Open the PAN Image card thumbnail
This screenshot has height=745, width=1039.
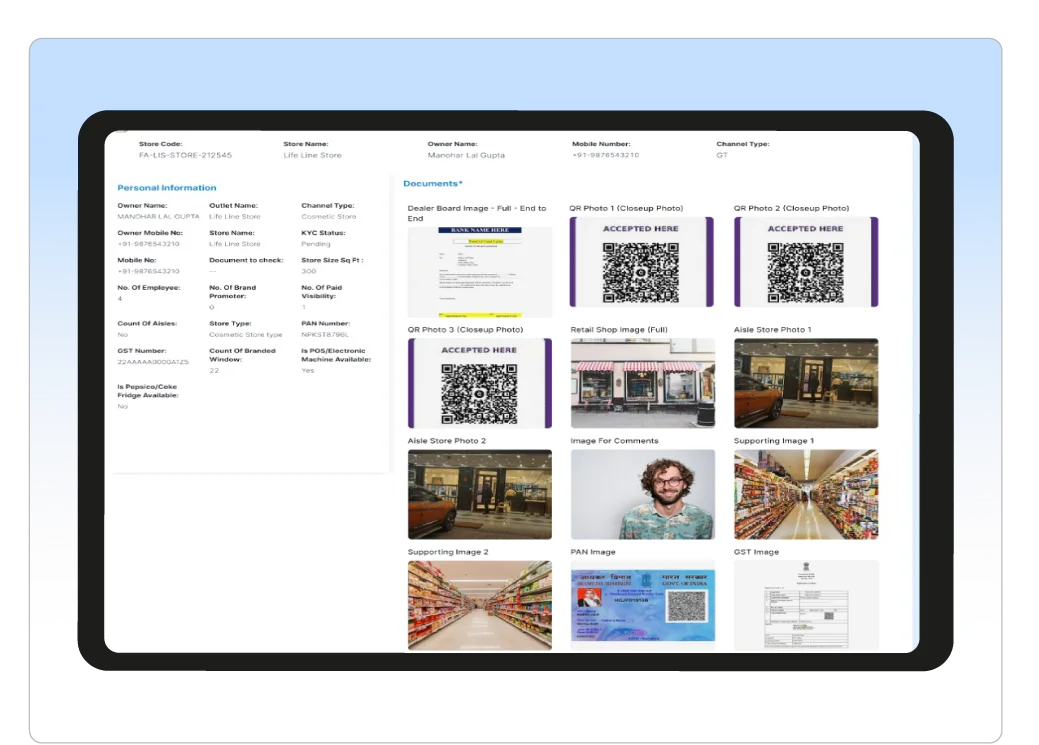[643, 605]
